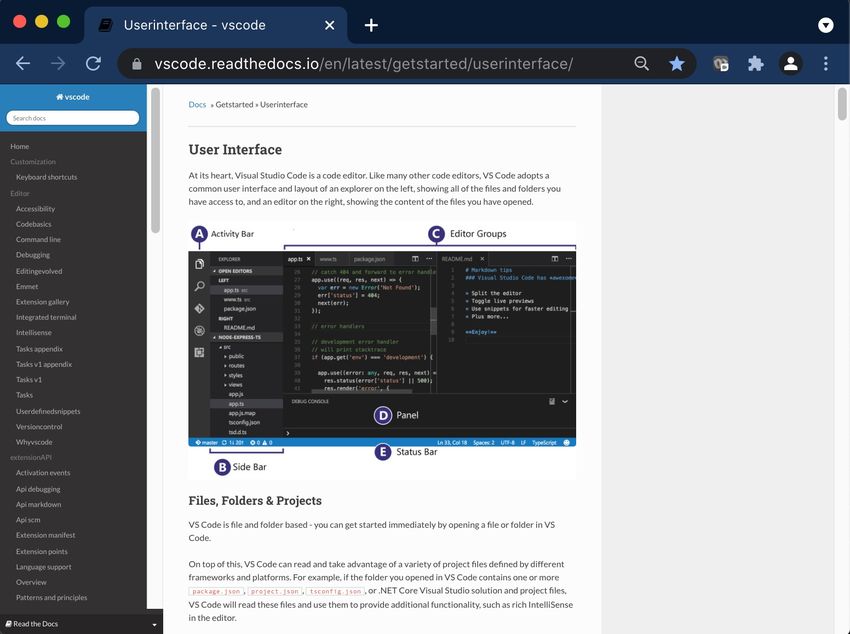The height and width of the screenshot is (634, 850).
Task: Click the extensionAPI section caption in sidebar
Action: tap(31, 457)
